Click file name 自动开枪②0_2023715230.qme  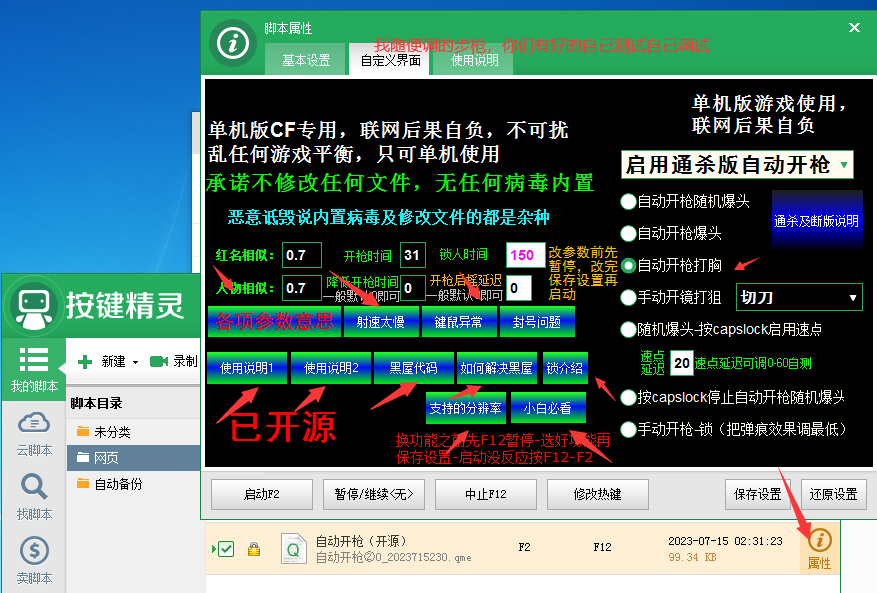pyautogui.click(x=394, y=557)
